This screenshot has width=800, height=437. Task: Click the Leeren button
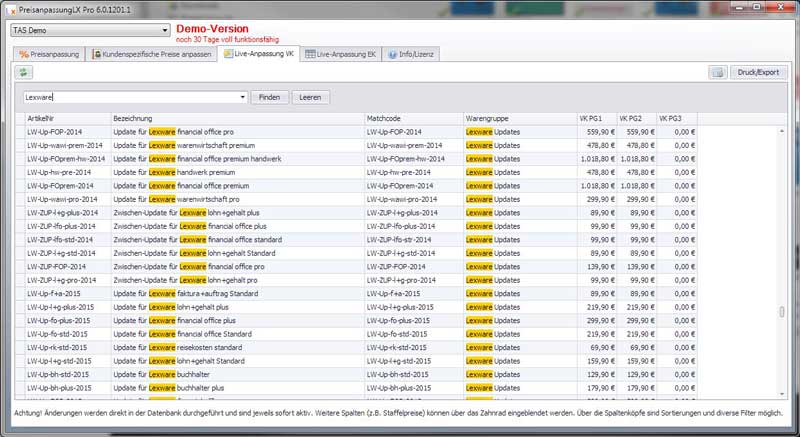coord(310,97)
